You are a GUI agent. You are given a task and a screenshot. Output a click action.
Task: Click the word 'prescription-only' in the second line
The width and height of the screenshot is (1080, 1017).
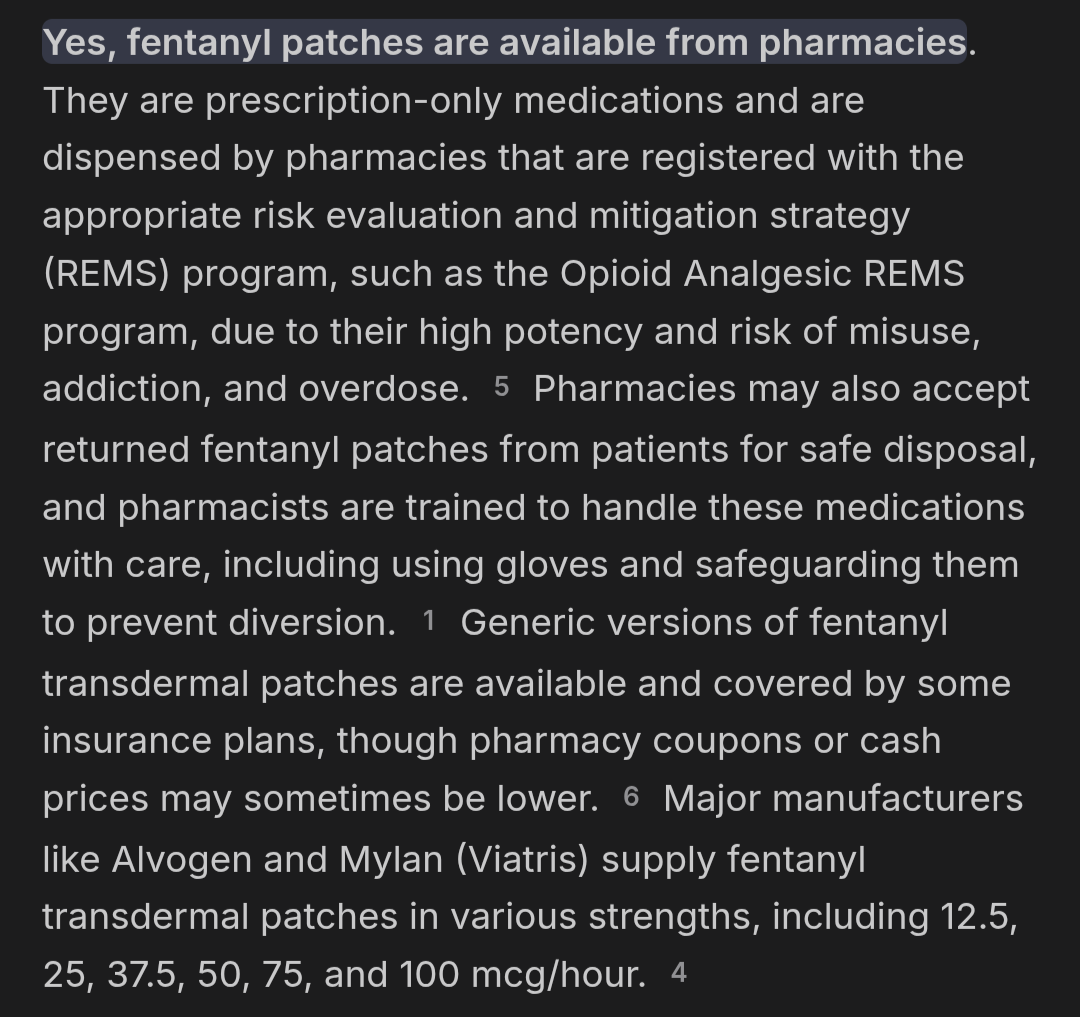pyautogui.click(x=353, y=101)
